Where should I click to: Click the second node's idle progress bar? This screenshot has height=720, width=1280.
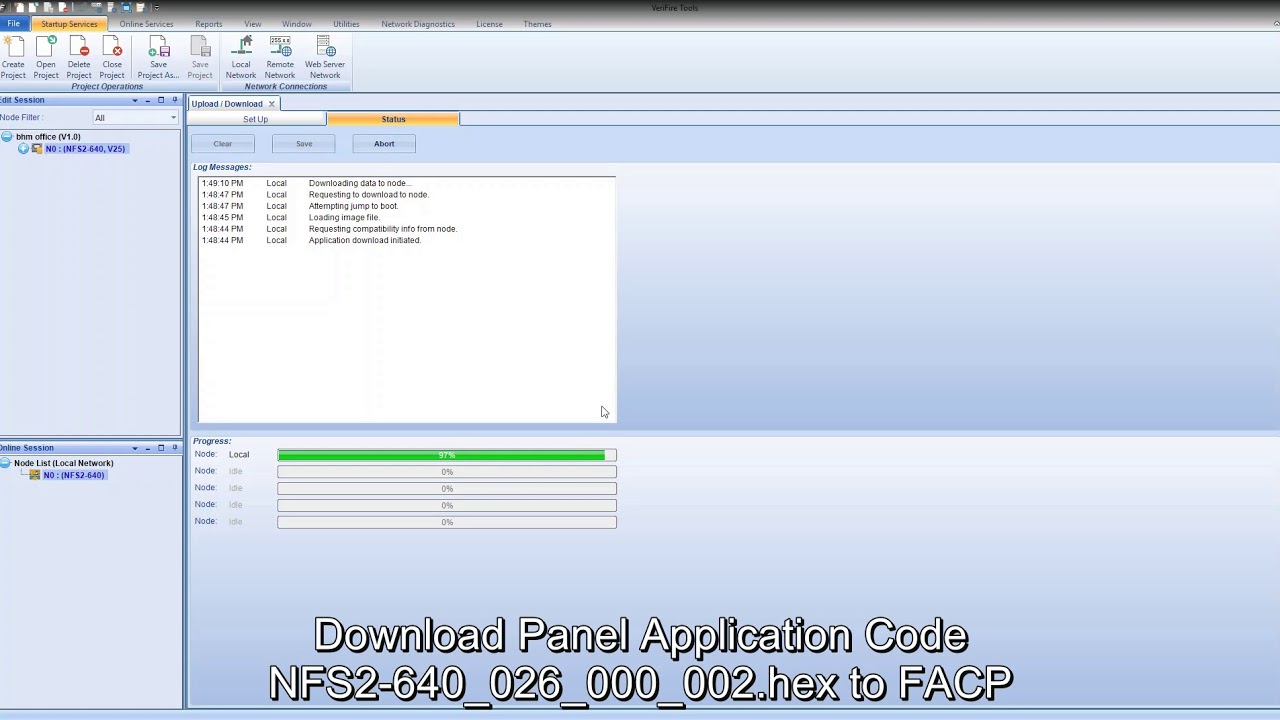coord(447,472)
